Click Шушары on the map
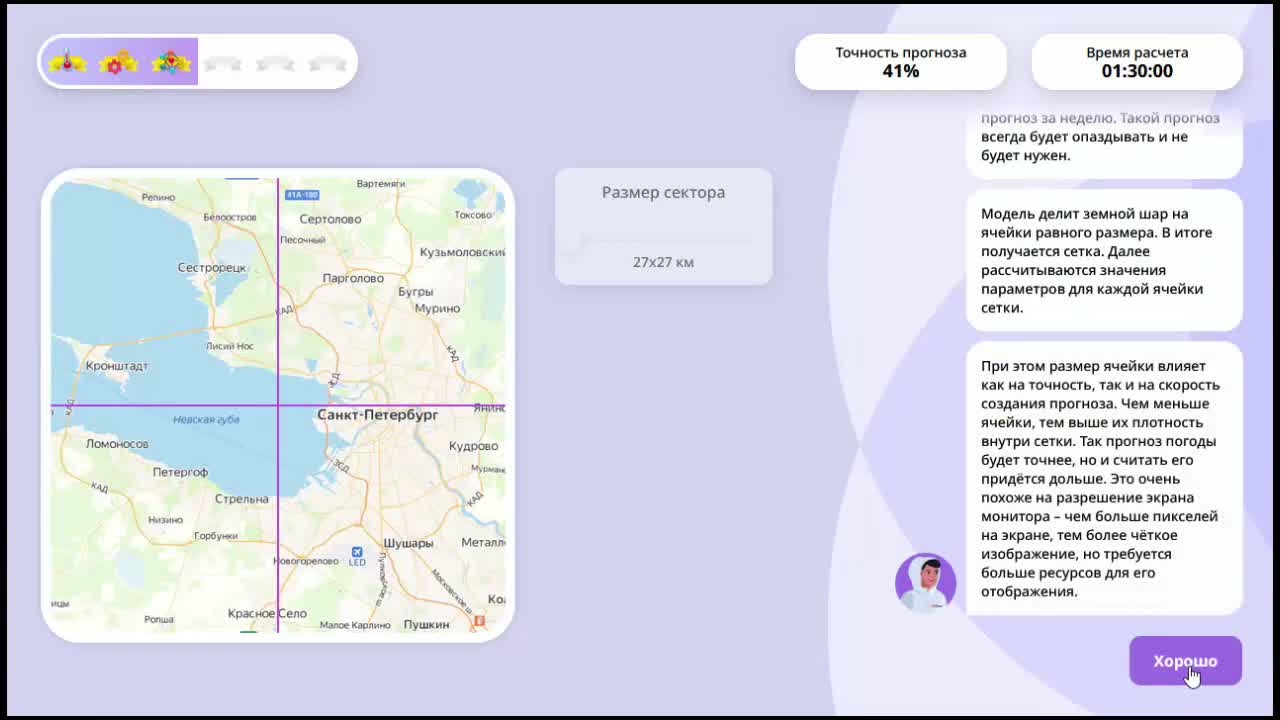 (x=408, y=543)
